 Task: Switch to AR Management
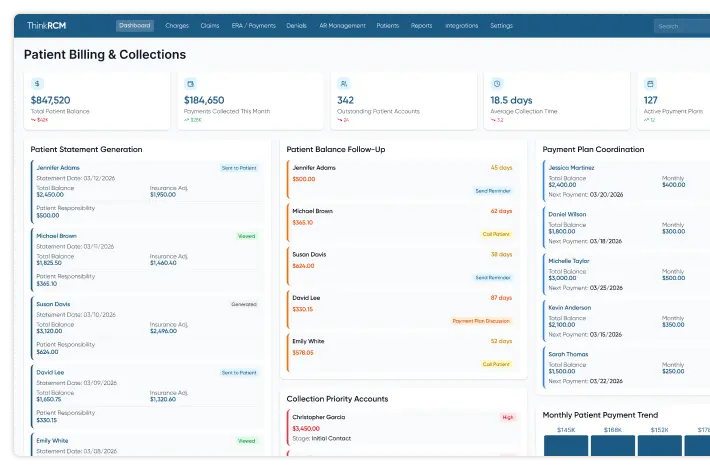tap(342, 26)
